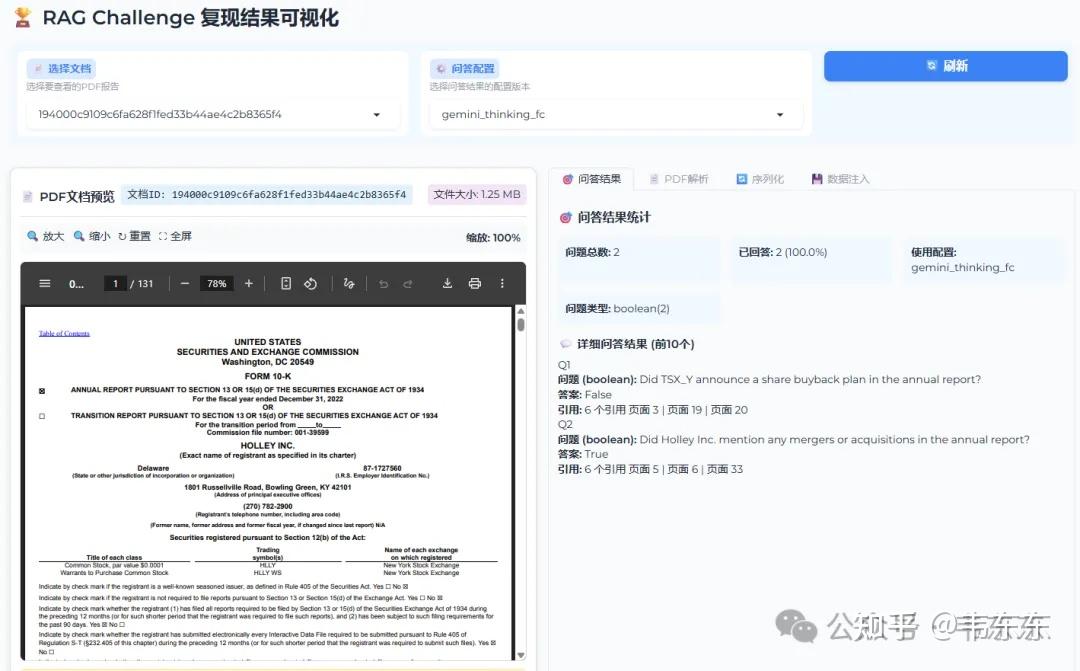Print the document via printer icon
The width and height of the screenshot is (1080, 671).
tap(474, 283)
